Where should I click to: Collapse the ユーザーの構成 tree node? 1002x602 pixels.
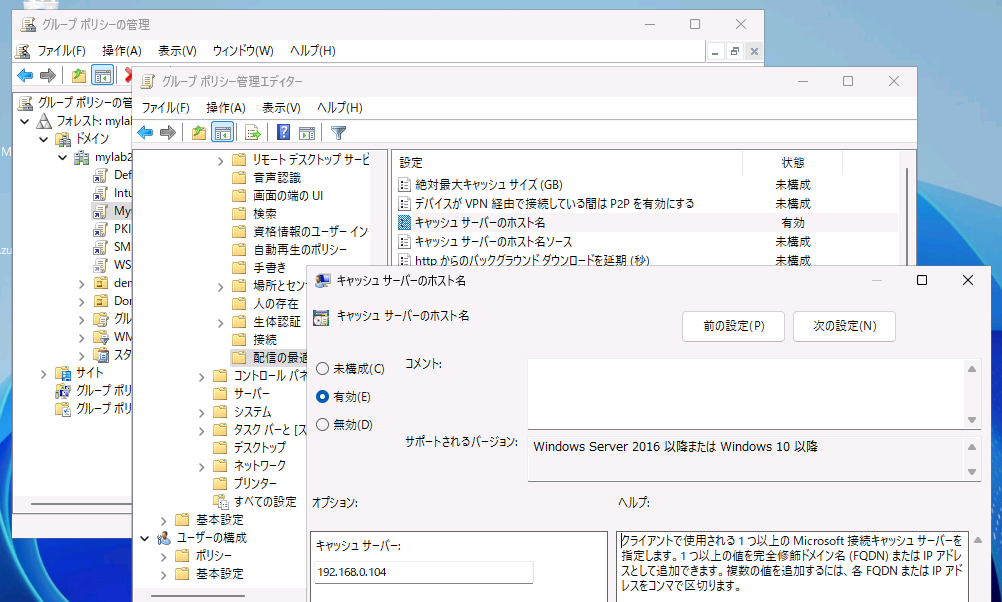145,536
